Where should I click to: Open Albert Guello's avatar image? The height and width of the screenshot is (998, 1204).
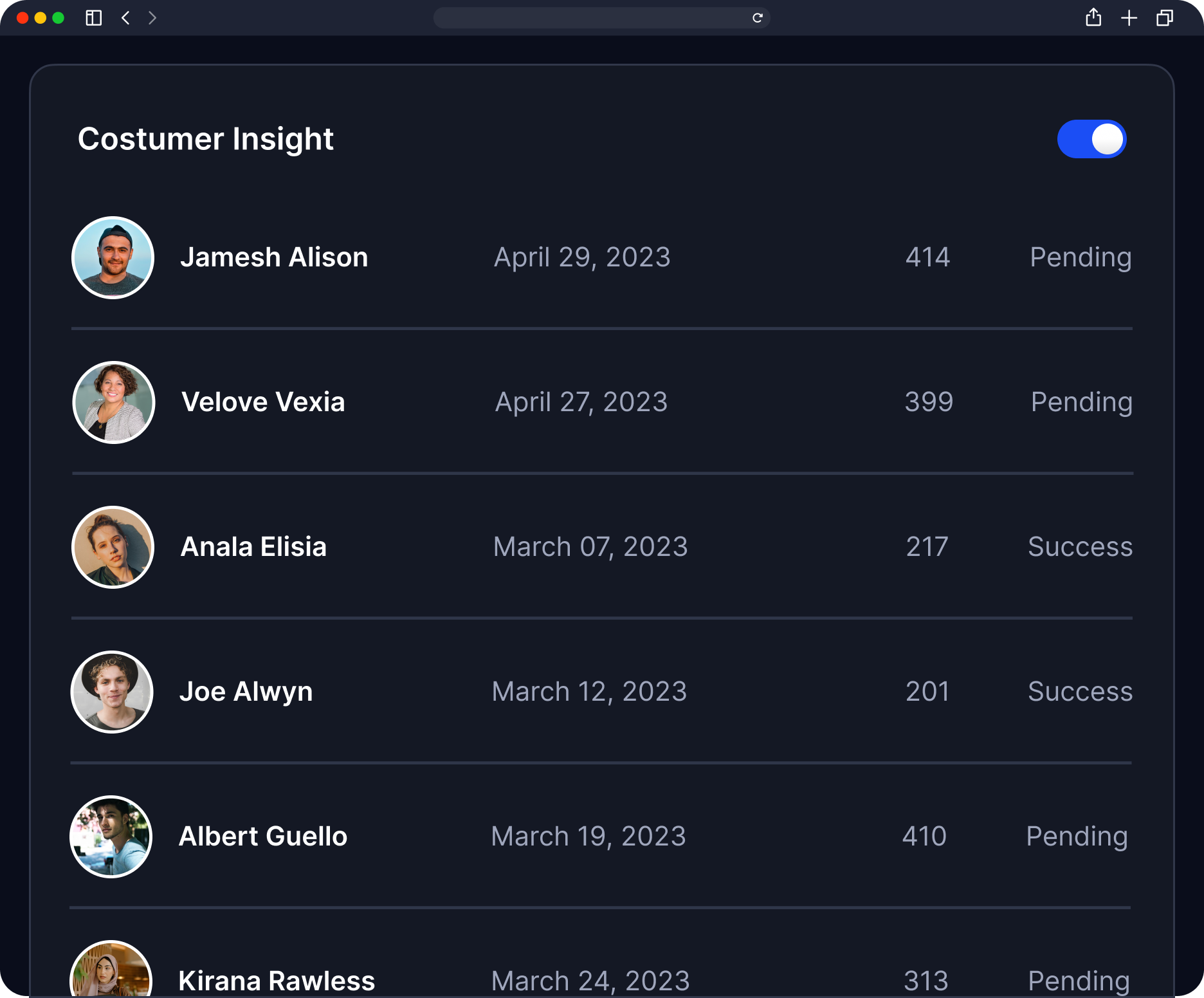(111, 836)
